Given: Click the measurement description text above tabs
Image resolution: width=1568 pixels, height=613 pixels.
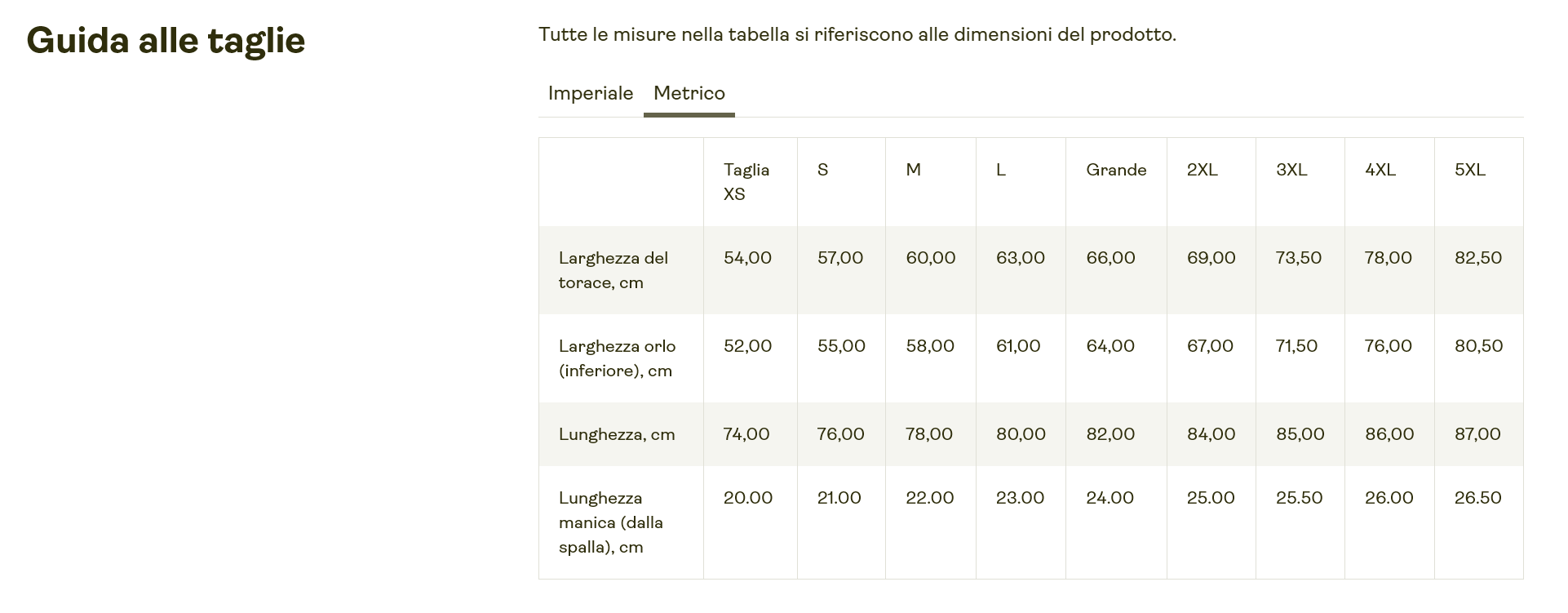Looking at the screenshot, I should pos(857,34).
